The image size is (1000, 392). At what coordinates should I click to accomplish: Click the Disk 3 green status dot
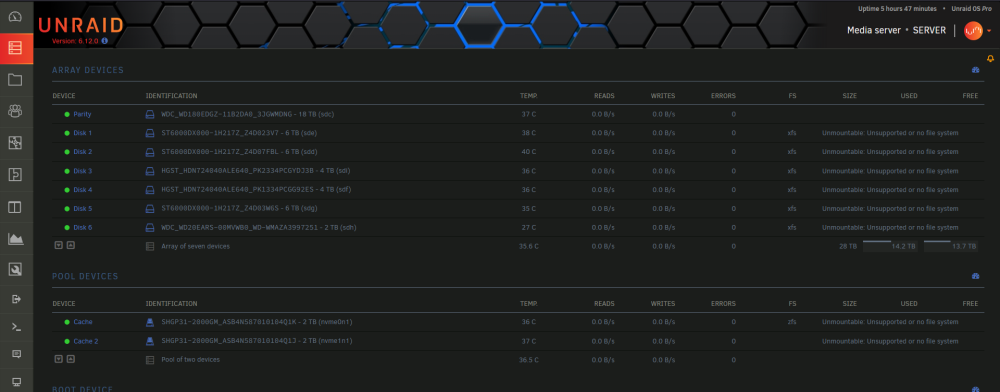pos(67,171)
